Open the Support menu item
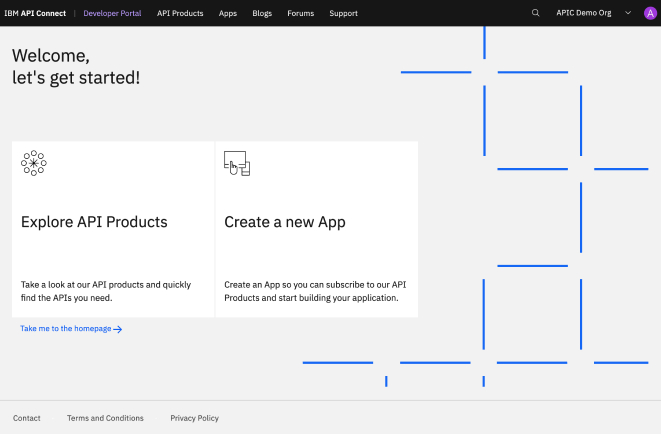The image size is (661, 434). click(x=343, y=13)
